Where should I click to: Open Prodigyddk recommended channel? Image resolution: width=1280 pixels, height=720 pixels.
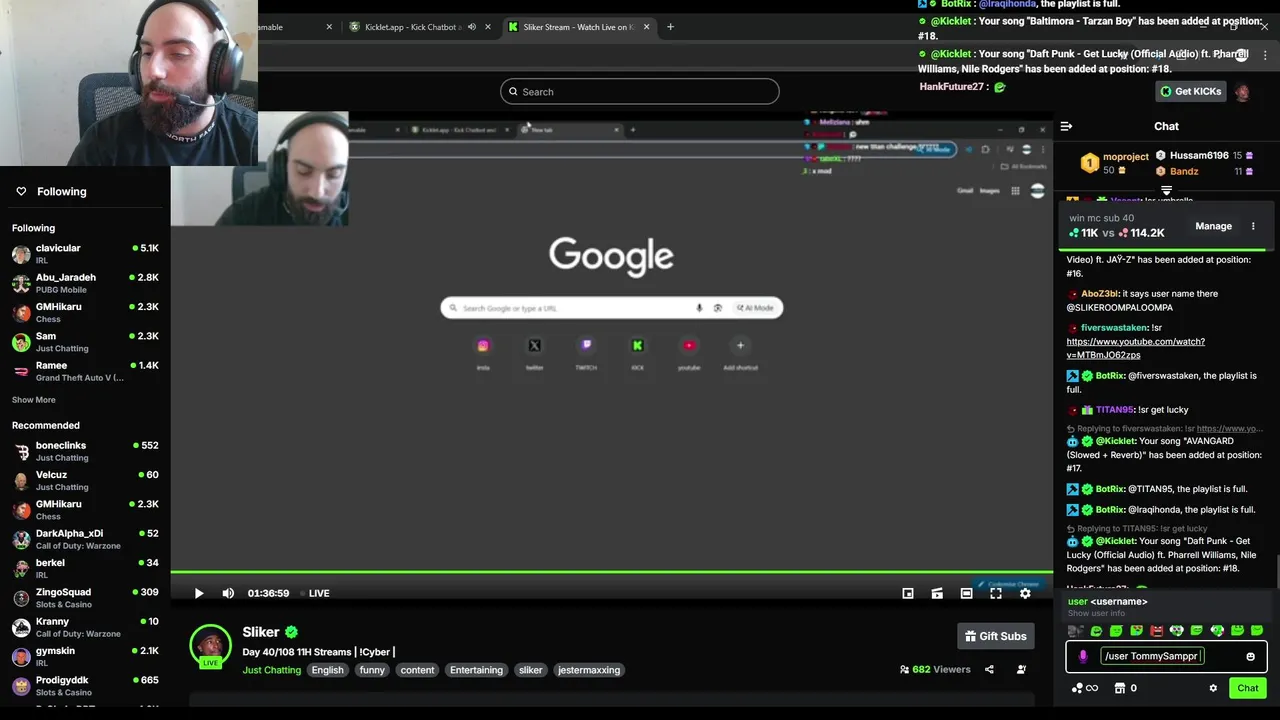85,686
